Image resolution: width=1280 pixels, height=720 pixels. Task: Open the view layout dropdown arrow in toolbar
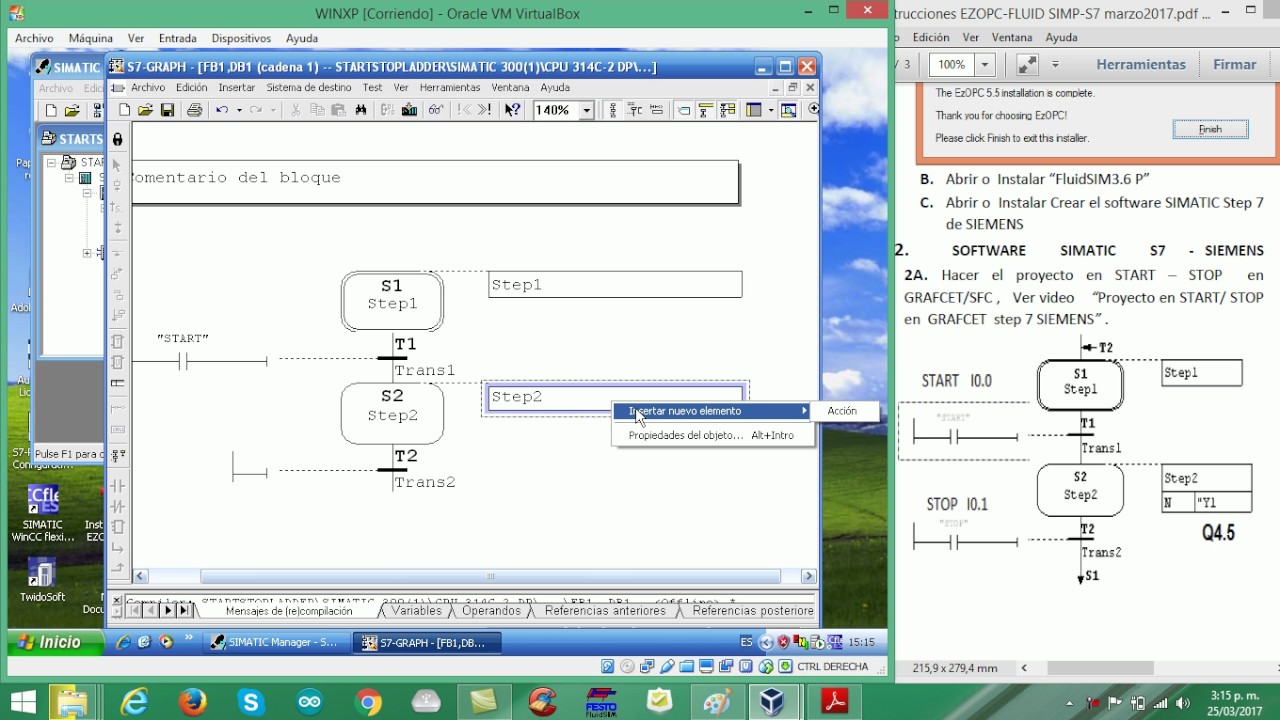tap(771, 110)
